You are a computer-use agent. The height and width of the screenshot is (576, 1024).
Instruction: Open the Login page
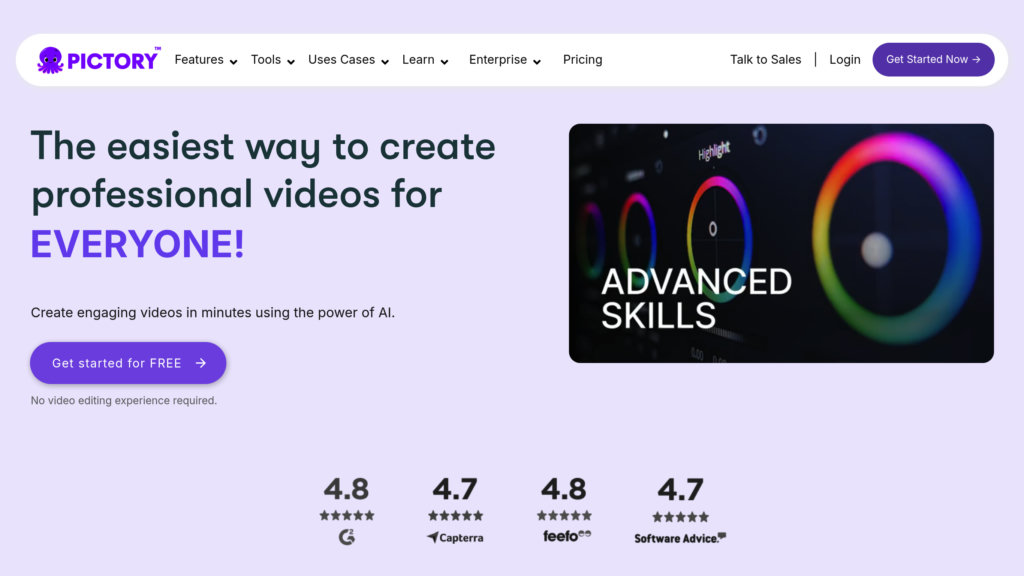[x=844, y=60]
